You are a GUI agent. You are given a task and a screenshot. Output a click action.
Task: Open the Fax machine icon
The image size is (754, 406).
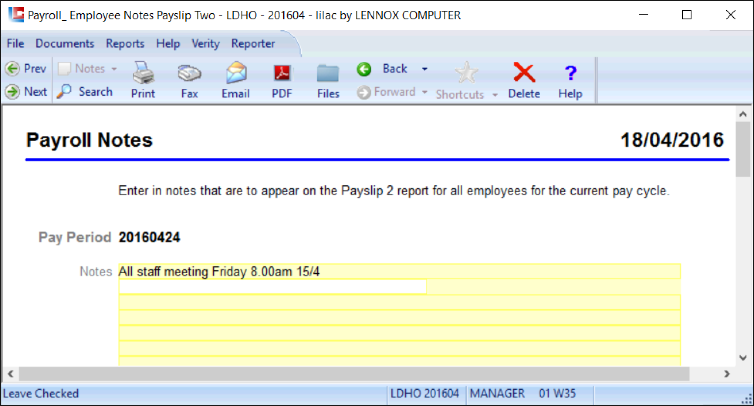(189, 73)
